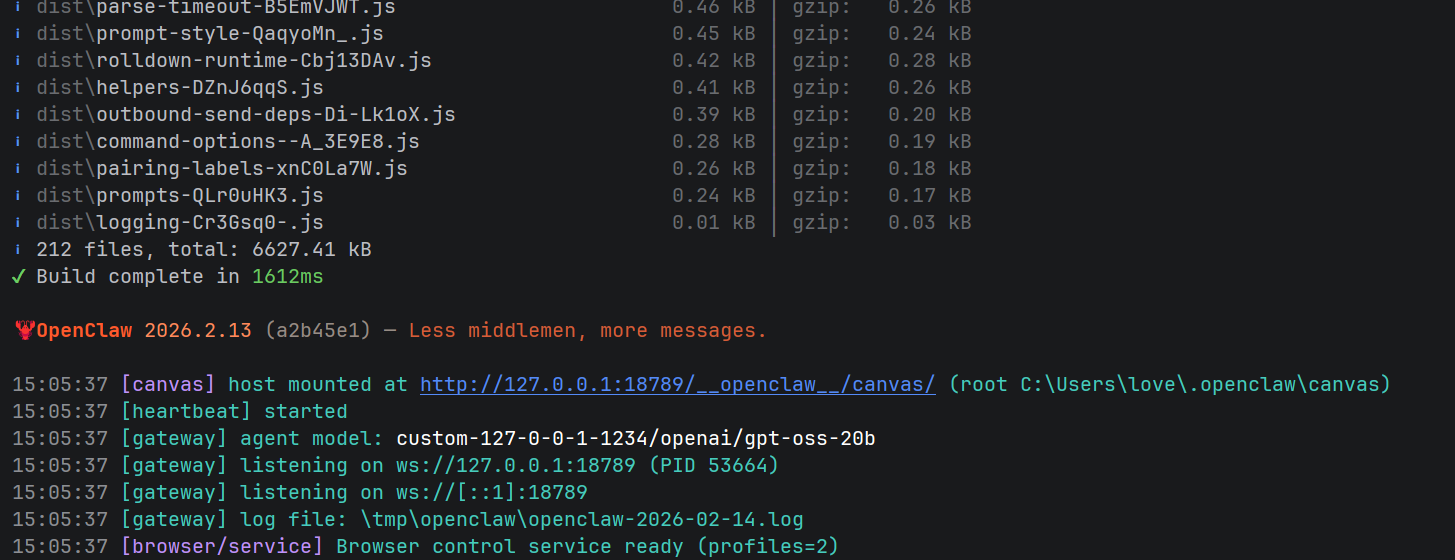Click the dist\prompts-QLr0uHK3.js file path
The image size is (1455, 560).
coord(180,195)
